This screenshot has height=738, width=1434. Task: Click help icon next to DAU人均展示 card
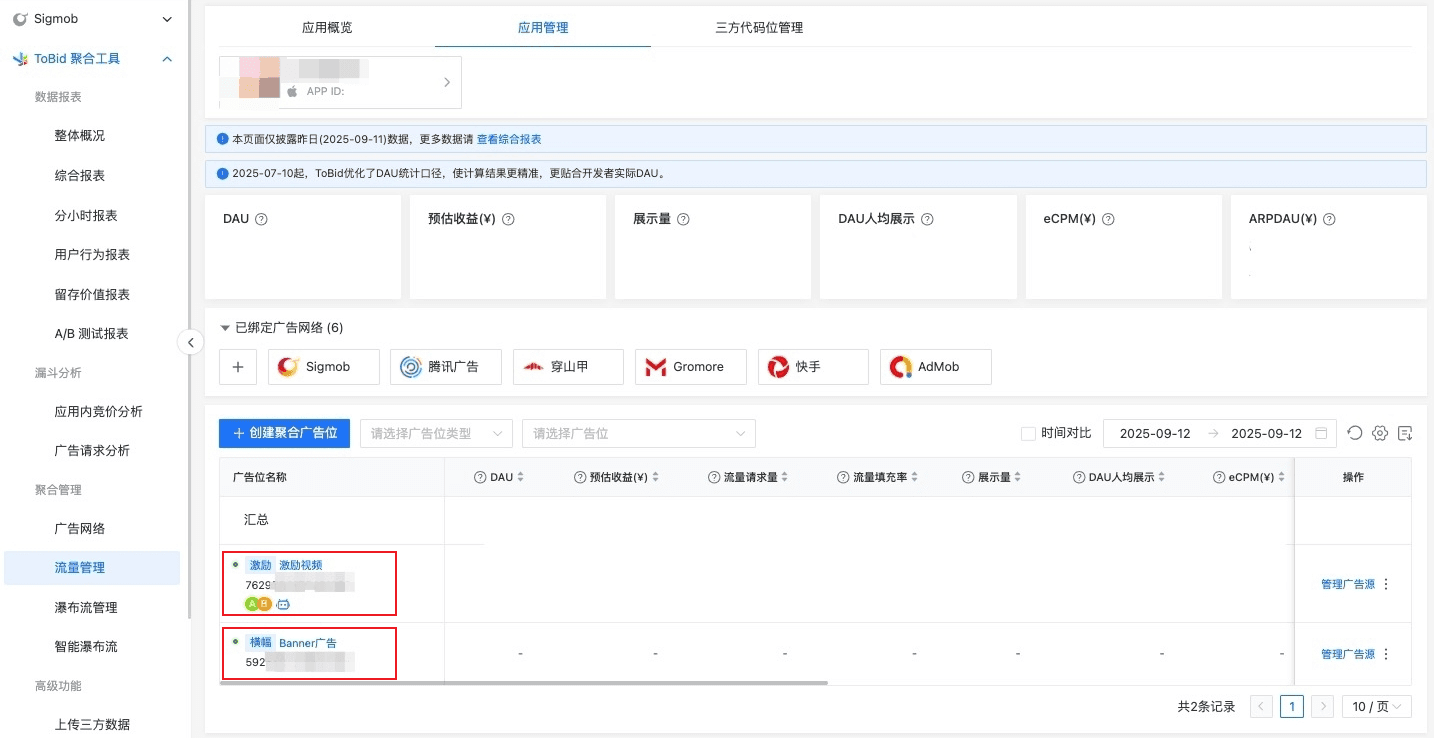coord(927,219)
